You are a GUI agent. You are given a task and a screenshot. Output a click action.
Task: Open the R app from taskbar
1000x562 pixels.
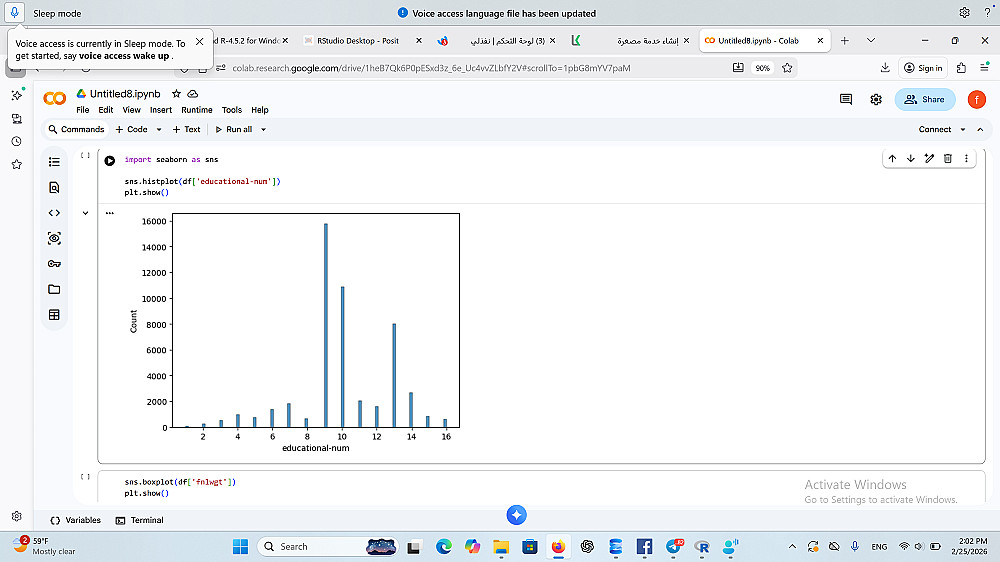point(702,547)
